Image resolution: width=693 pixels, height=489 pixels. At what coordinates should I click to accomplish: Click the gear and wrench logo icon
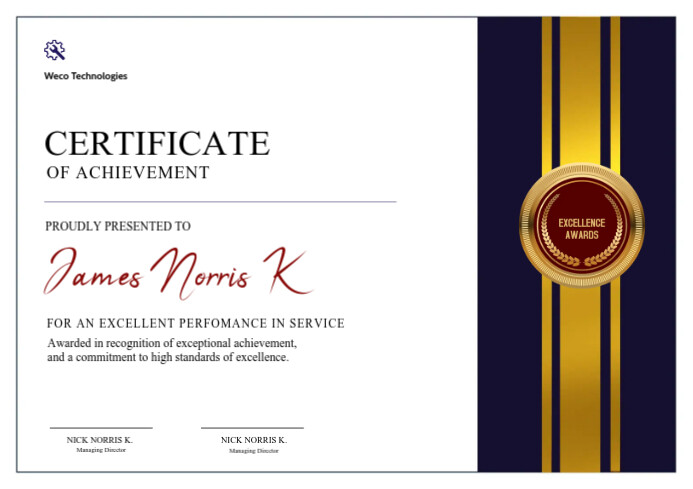tap(55, 50)
